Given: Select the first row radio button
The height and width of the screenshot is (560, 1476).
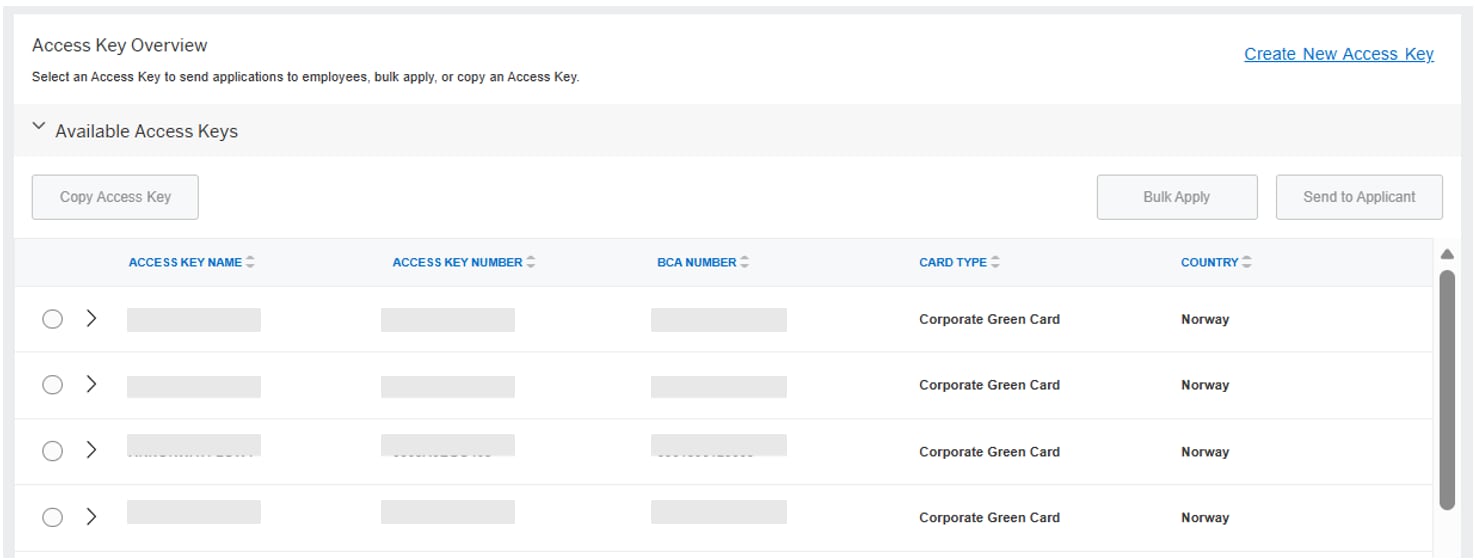Looking at the screenshot, I should tap(52, 319).
